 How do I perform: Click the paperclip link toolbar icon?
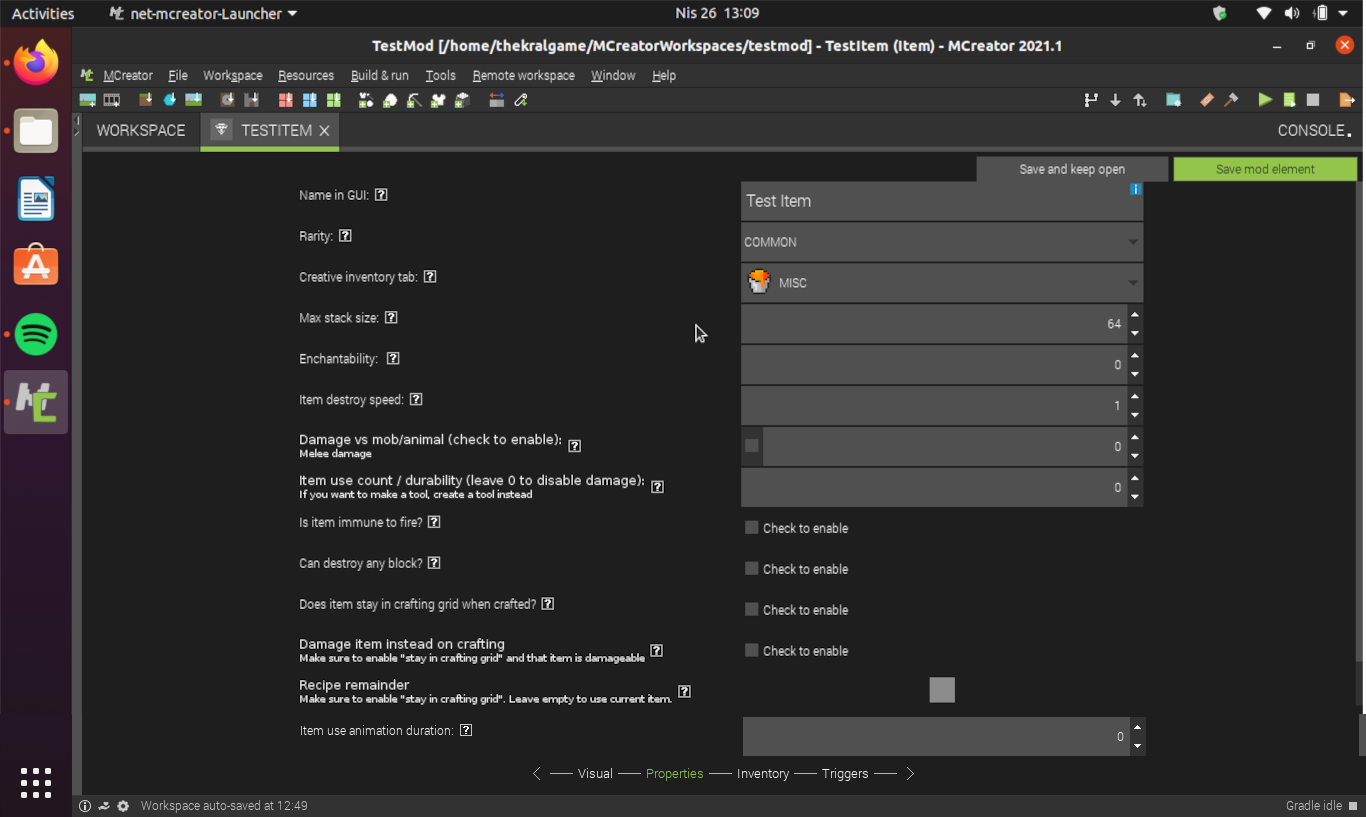pos(520,100)
